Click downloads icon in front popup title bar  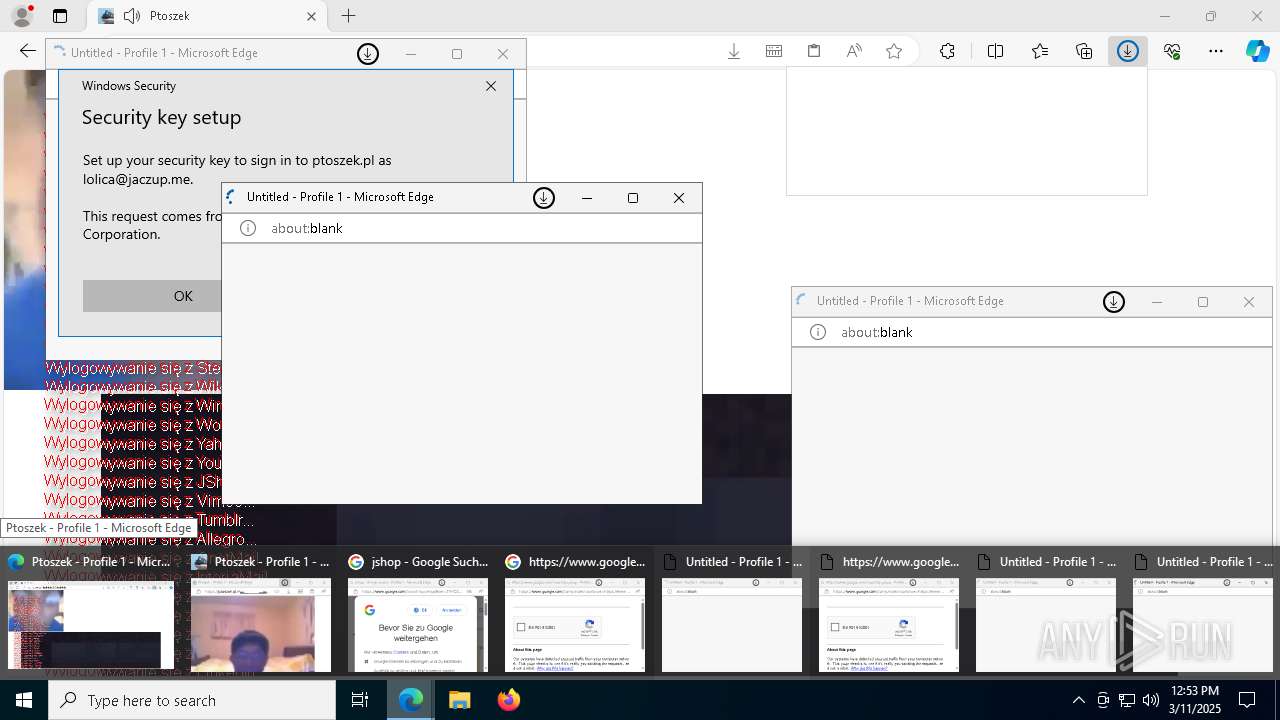[x=544, y=198]
